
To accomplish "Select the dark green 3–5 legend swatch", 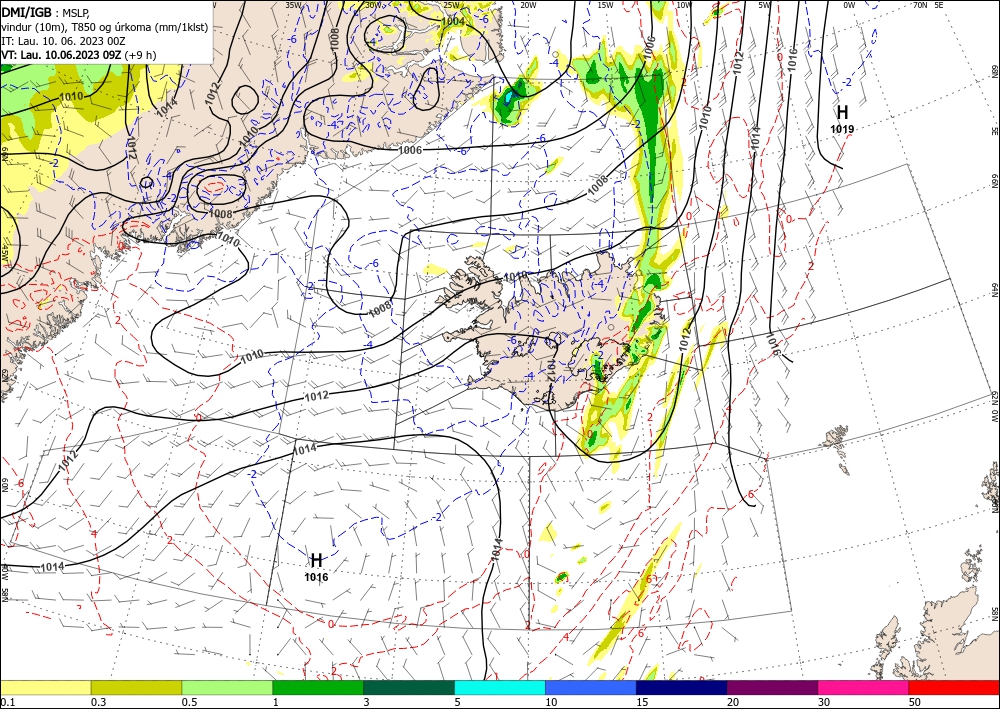I will pyautogui.click(x=409, y=687).
